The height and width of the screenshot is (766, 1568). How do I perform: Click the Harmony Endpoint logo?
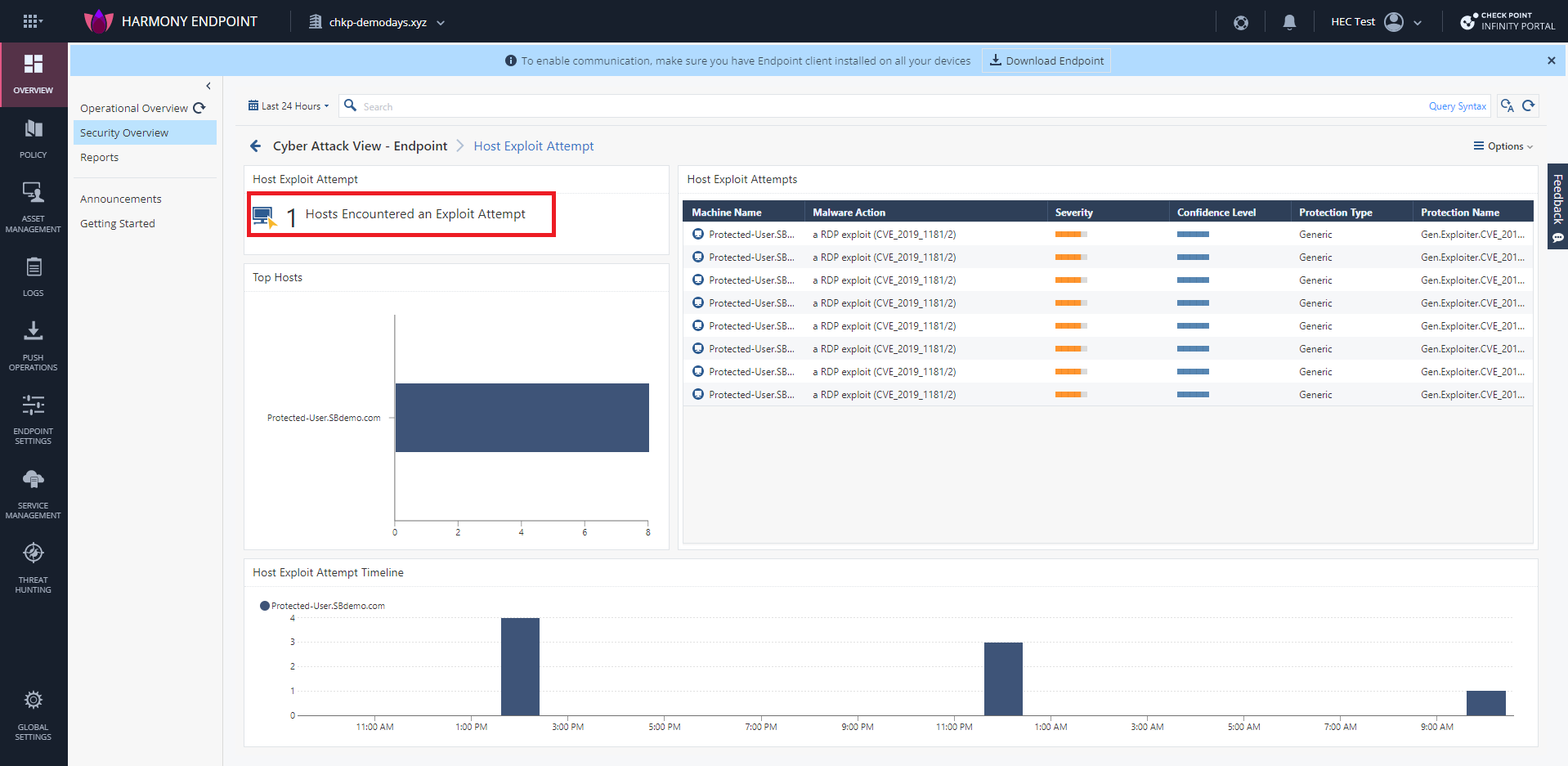pyautogui.click(x=98, y=21)
